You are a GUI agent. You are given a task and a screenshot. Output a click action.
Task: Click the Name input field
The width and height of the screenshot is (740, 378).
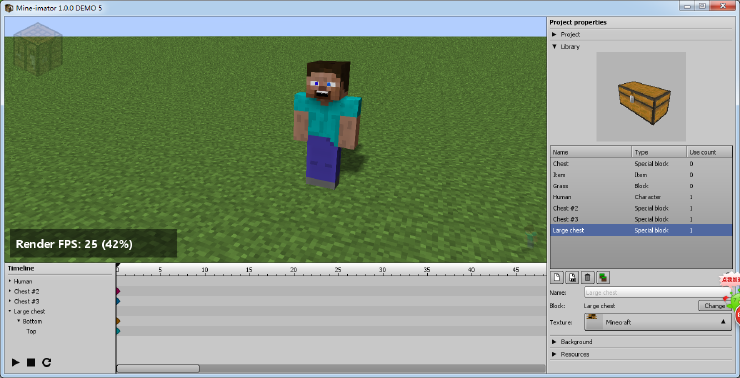[656, 293]
